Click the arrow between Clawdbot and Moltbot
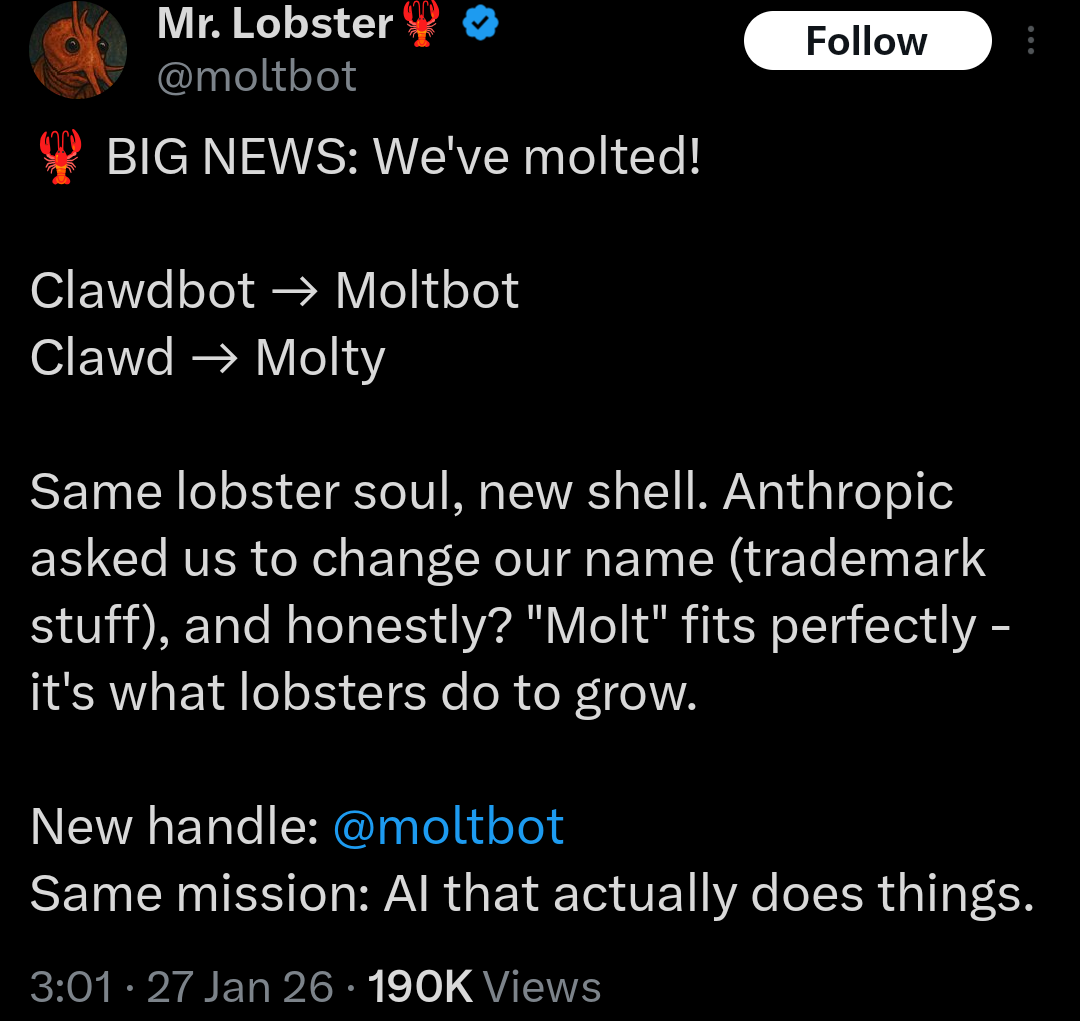Screen dimensions: 1080x1021 [296, 292]
